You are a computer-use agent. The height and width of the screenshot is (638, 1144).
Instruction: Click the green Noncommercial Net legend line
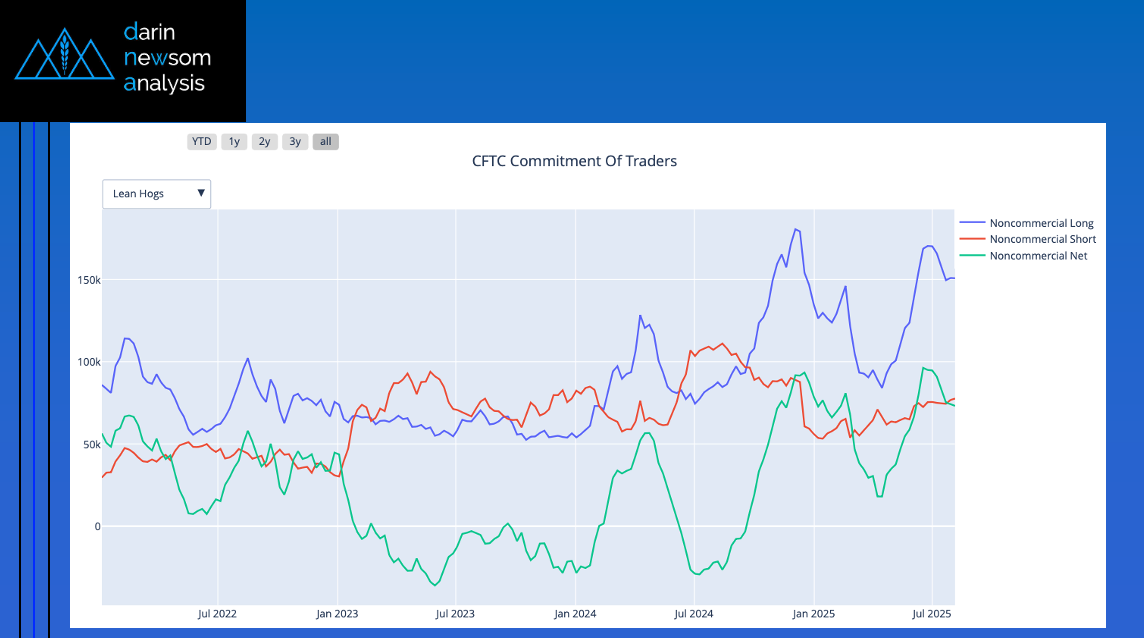[972, 255]
